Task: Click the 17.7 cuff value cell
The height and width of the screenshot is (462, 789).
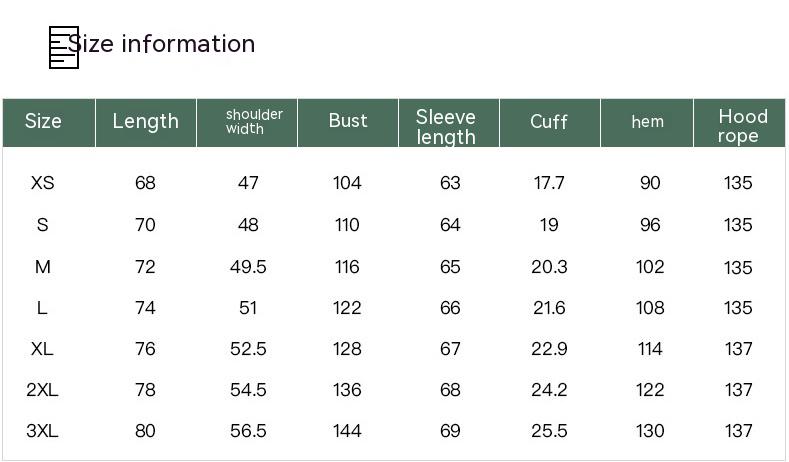Action: point(549,183)
